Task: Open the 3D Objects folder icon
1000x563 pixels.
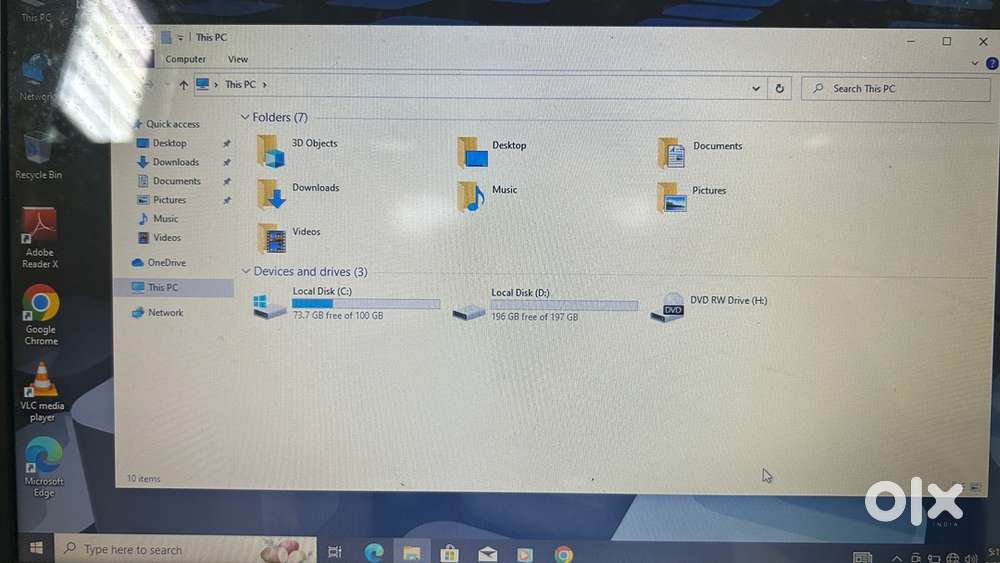Action: [270, 151]
